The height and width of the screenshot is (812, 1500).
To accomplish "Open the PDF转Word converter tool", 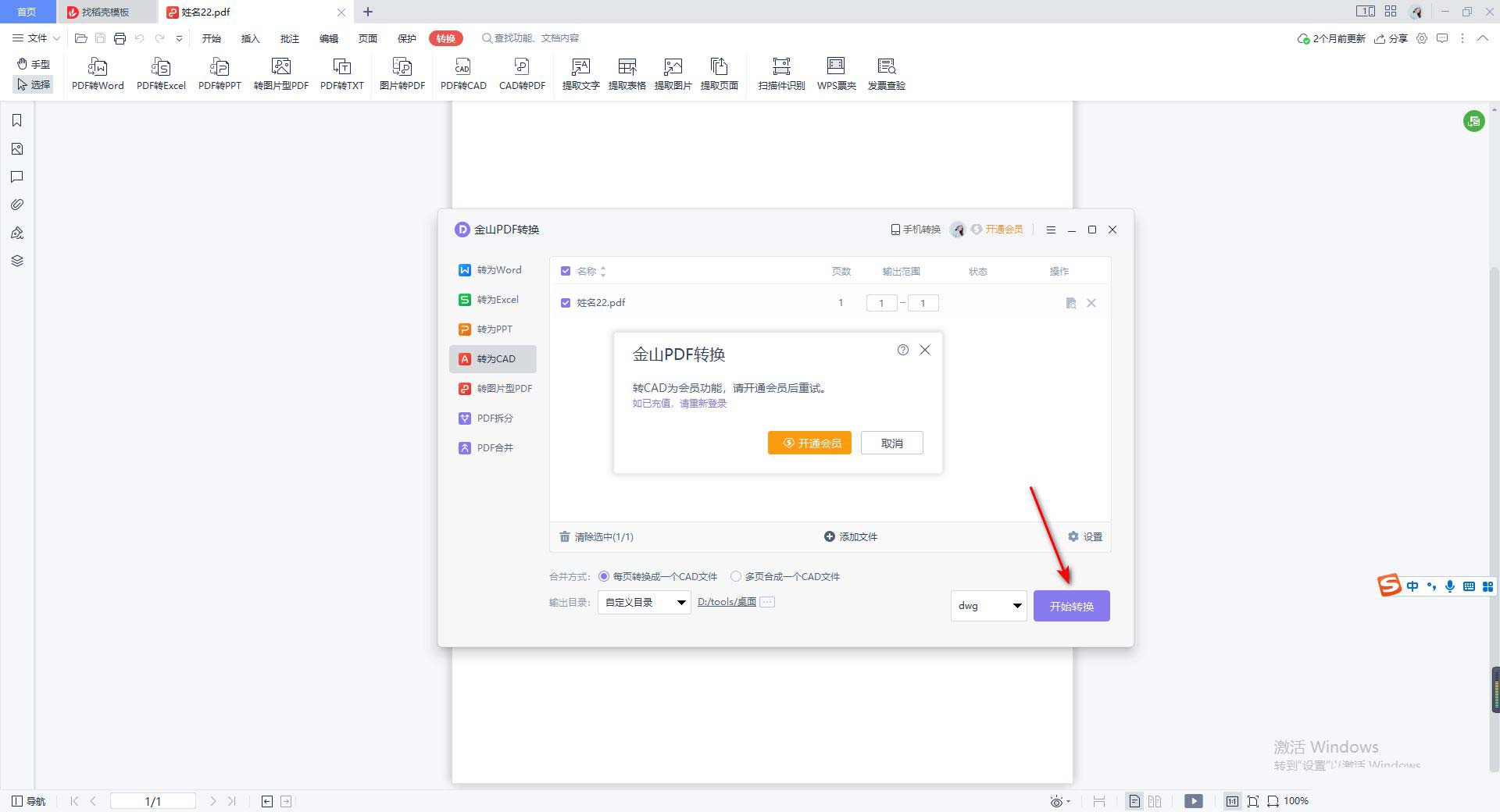I will tap(98, 74).
